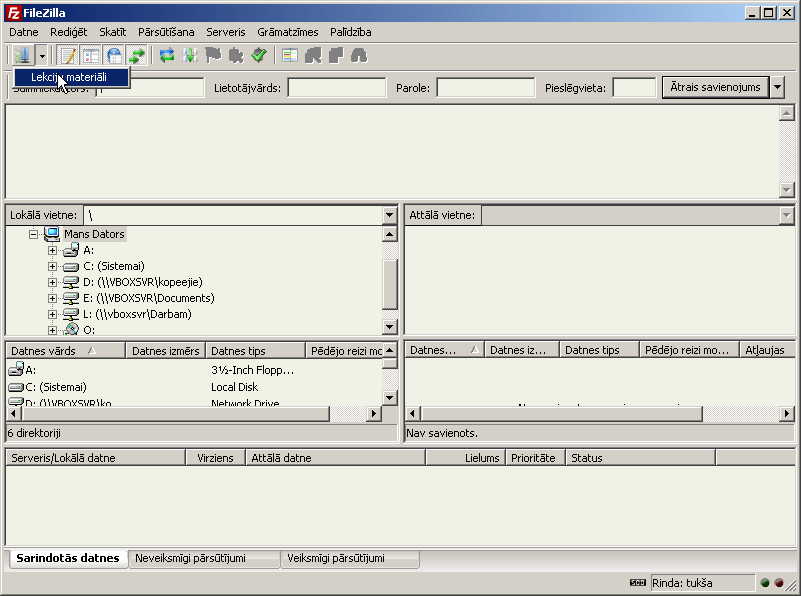Screen dimensions: 801x596
Task: Select the L: network drive tree icon
Action: (71, 314)
